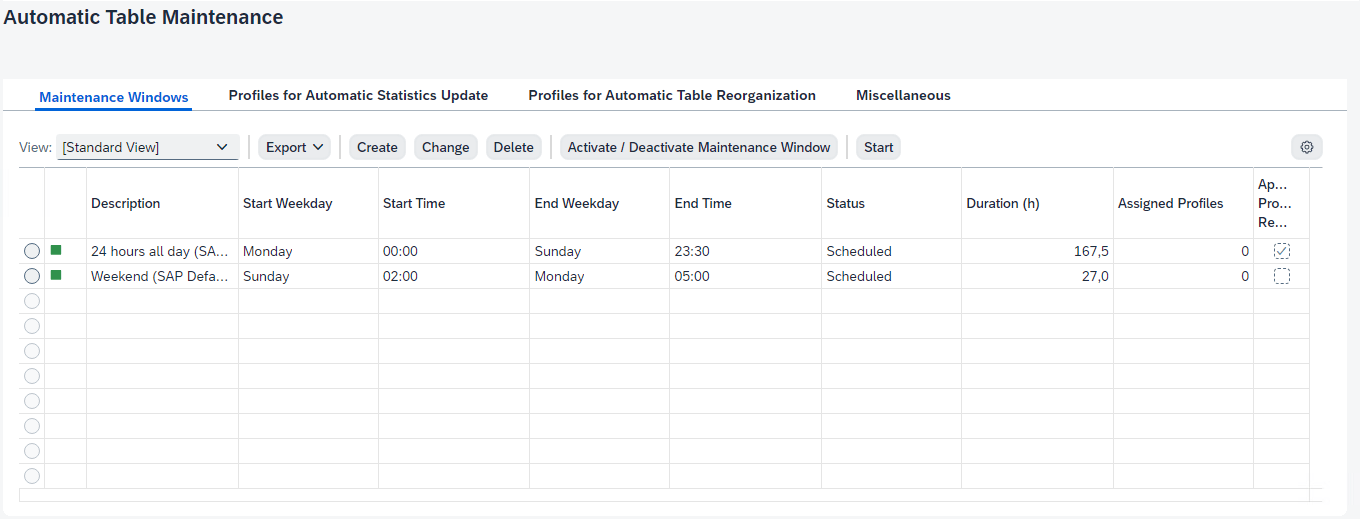This screenshot has height=519, width=1360.
Task: Click the 02:00 start time cell
Action: 454,276
